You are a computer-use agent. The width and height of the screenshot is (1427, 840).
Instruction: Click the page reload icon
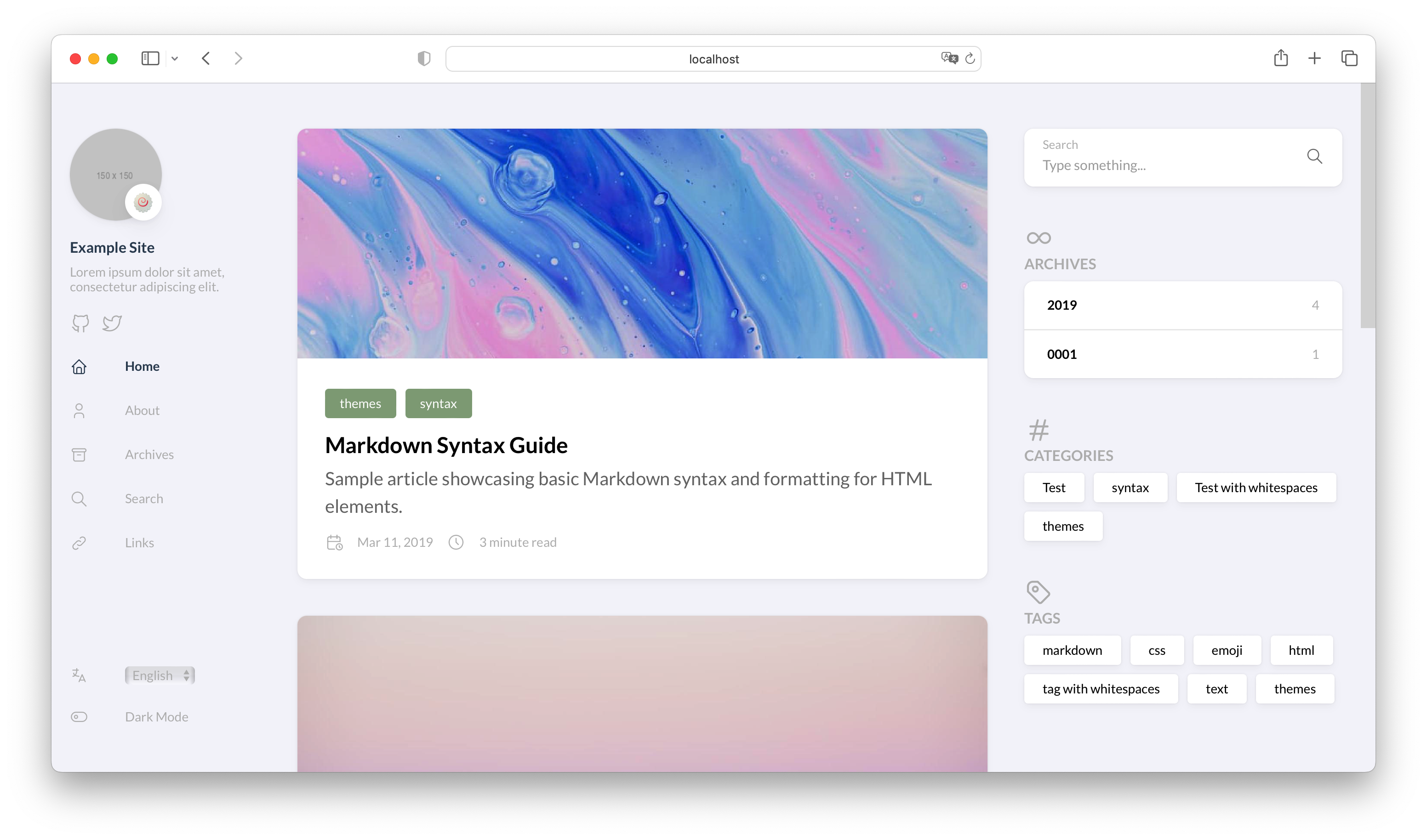[x=970, y=59]
